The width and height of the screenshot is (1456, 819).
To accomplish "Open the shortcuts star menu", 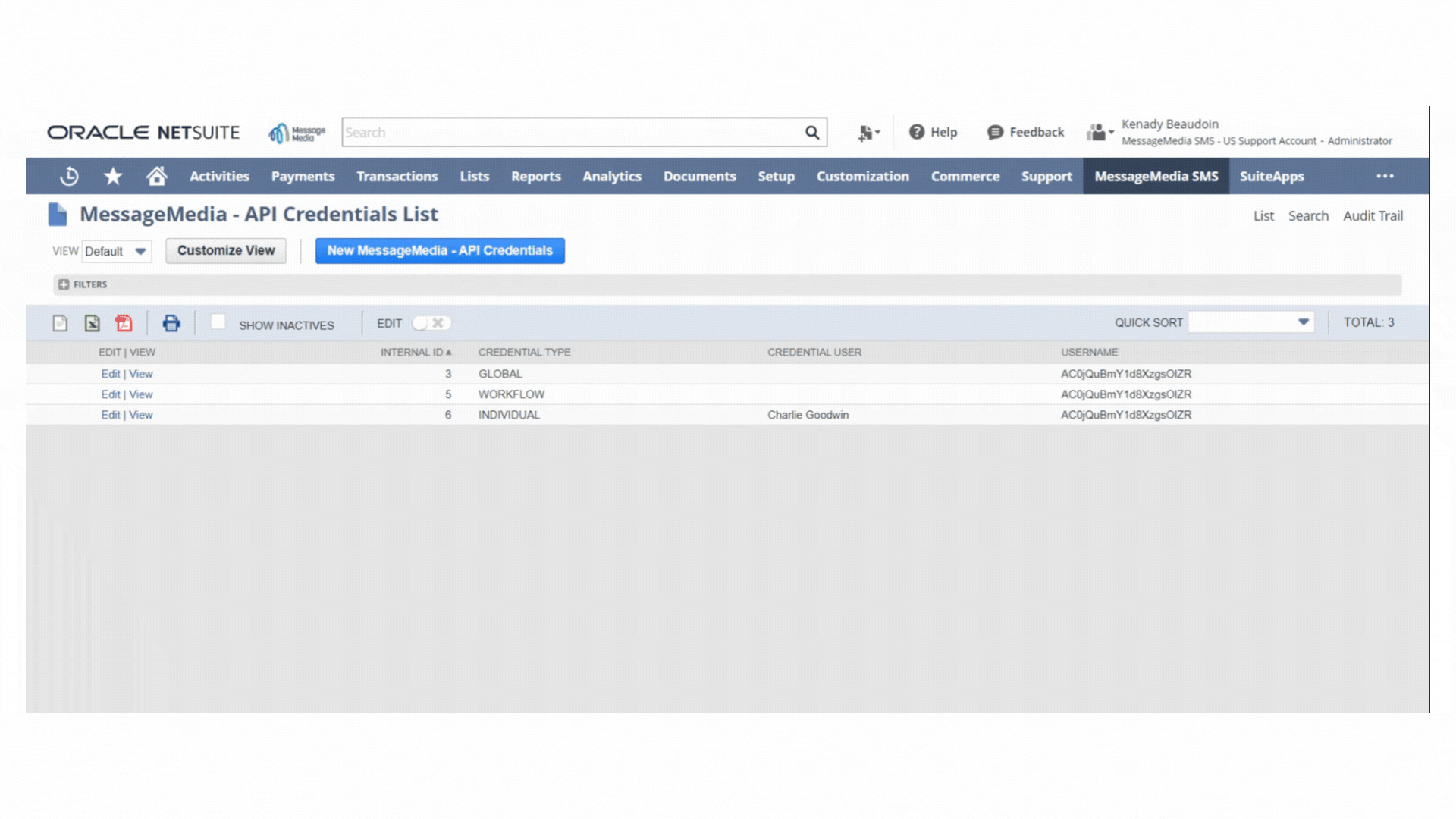I will point(113,175).
